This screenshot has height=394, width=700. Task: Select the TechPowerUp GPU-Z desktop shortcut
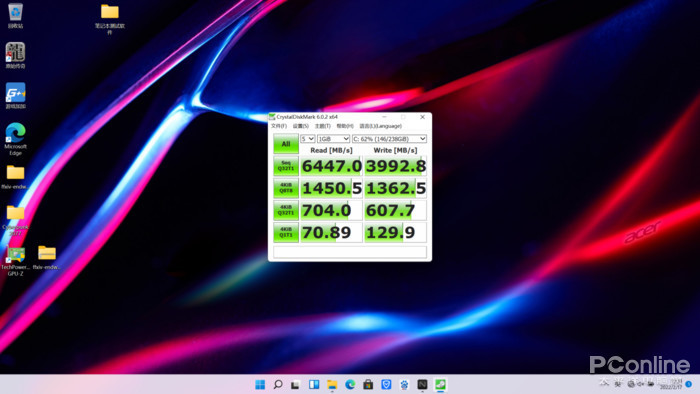[x=15, y=261]
